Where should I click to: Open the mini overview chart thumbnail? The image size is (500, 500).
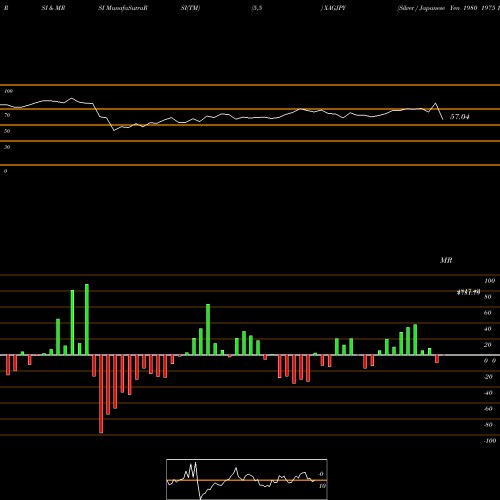pos(247,479)
